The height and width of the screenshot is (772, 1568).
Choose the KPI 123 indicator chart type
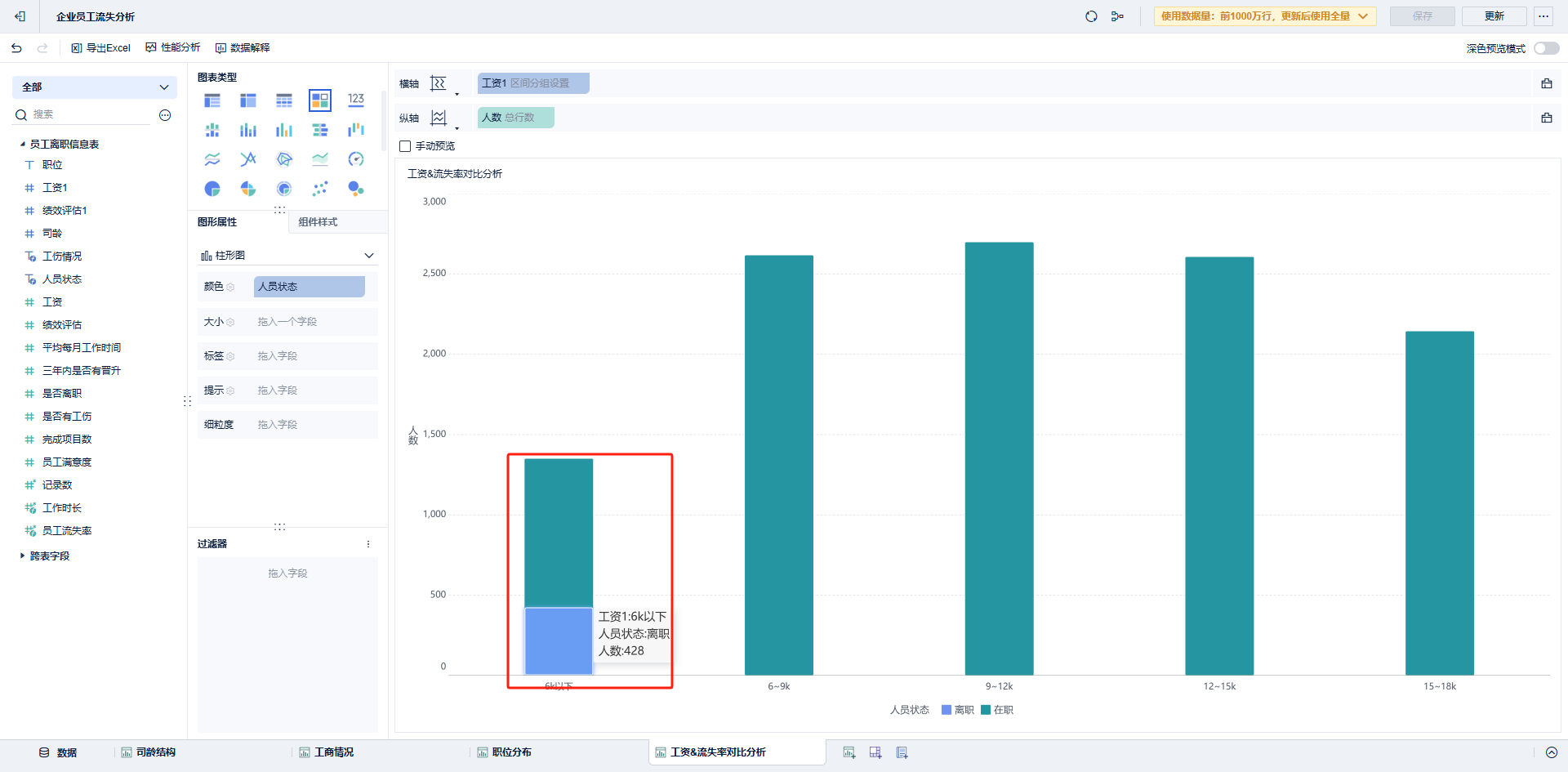[x=356, y=100]
